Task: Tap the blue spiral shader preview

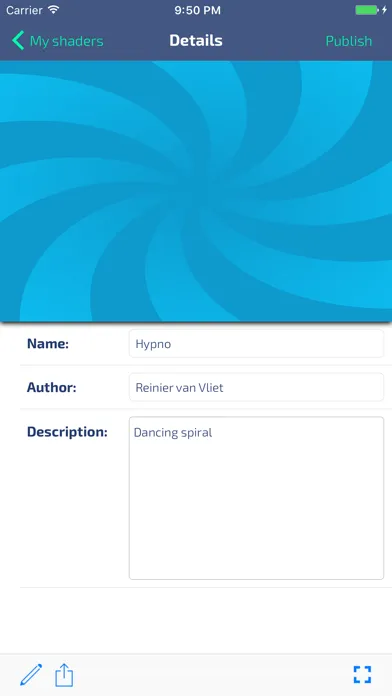Action: click(196, 191)
